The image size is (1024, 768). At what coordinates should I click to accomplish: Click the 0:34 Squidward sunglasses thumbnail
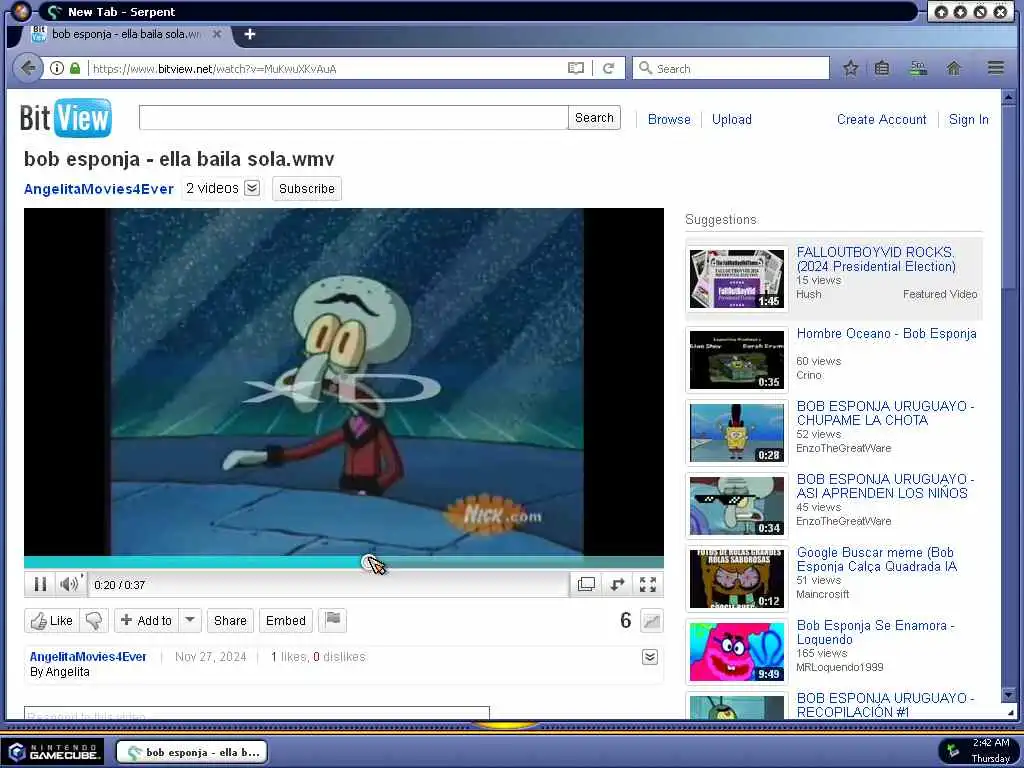pos(737,506)
